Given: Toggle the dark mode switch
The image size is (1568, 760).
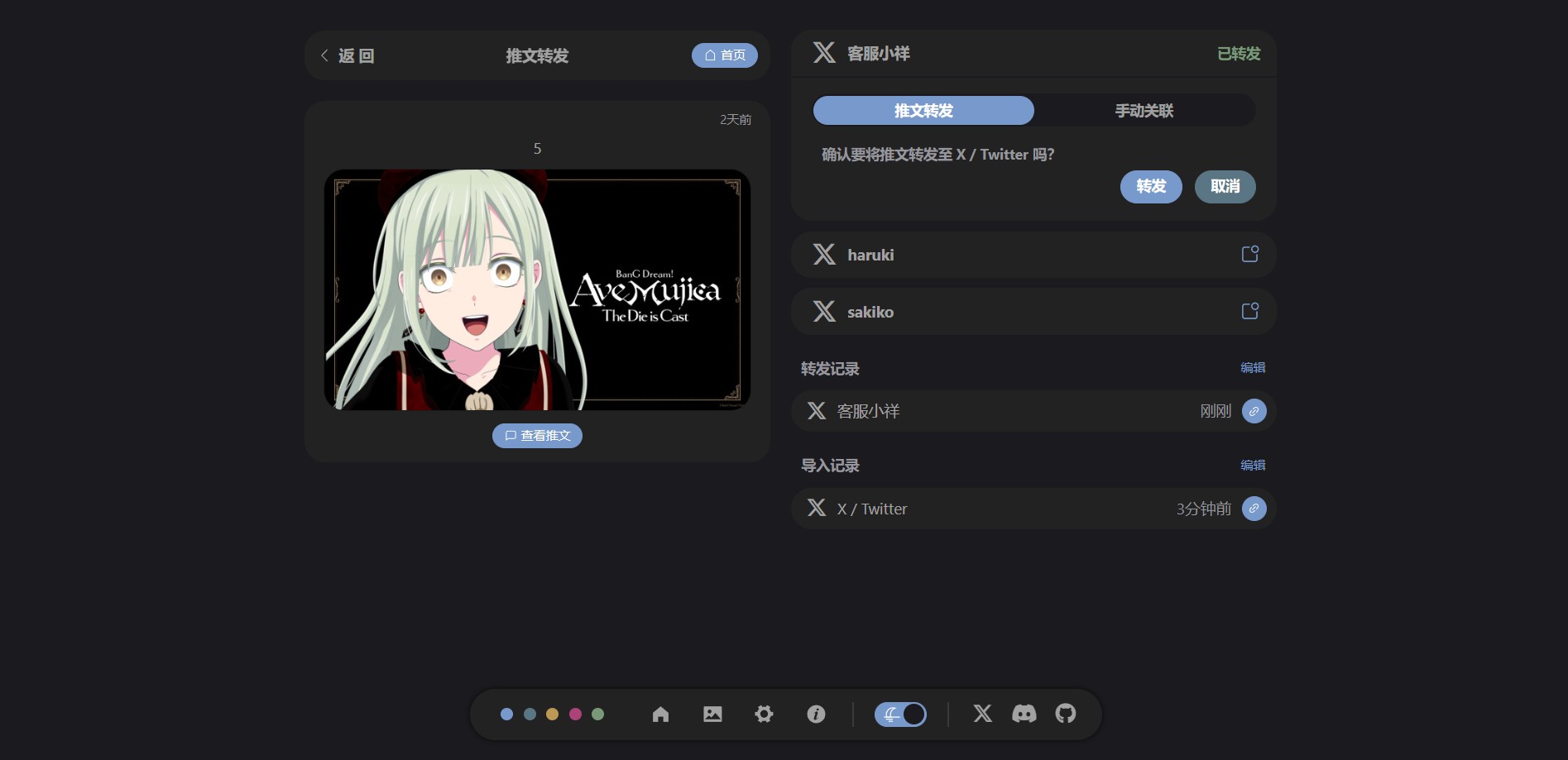Looking at the screenshot, I should tap(900, 714).
